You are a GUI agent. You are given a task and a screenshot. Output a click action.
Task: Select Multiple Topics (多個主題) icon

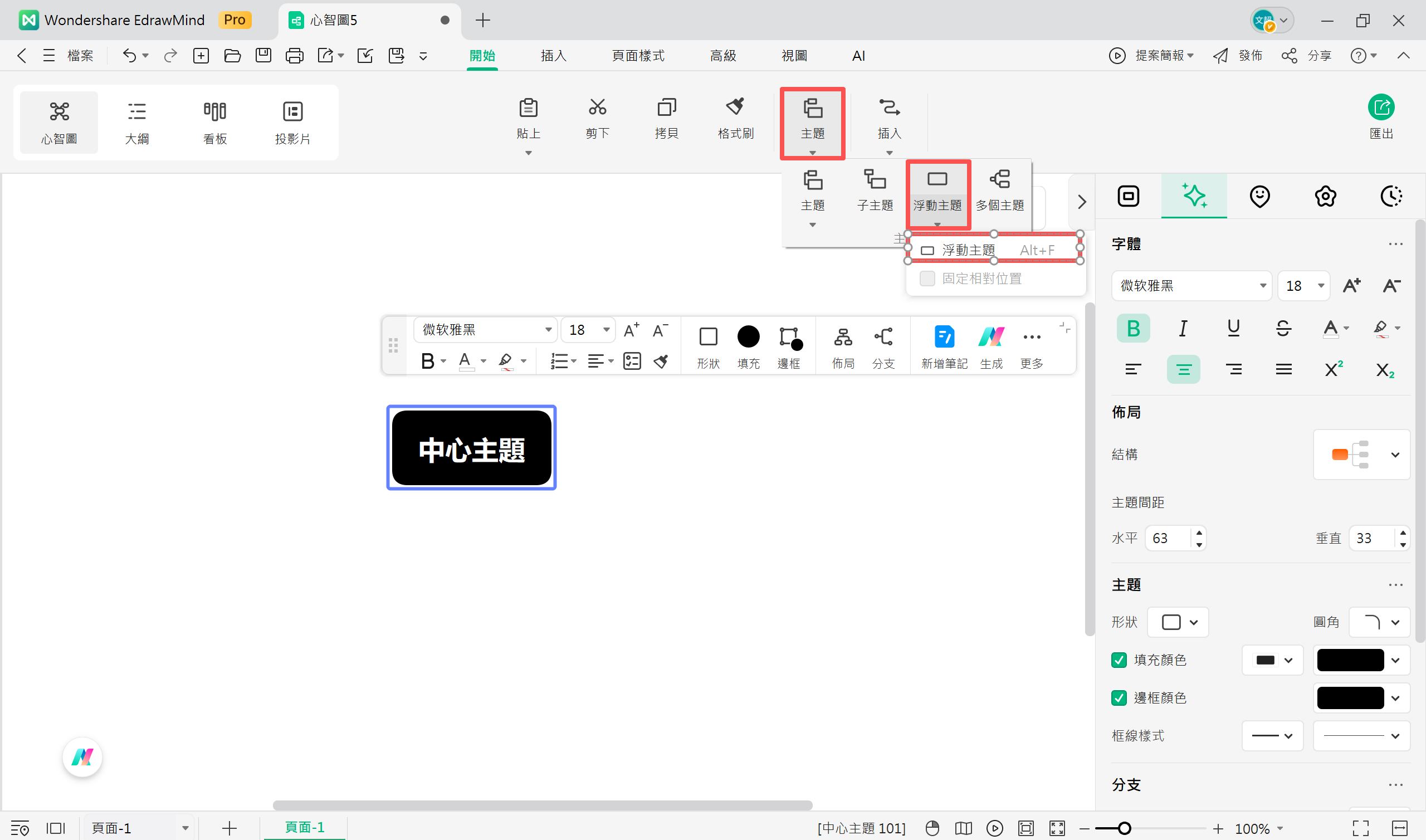pos(999,180)
